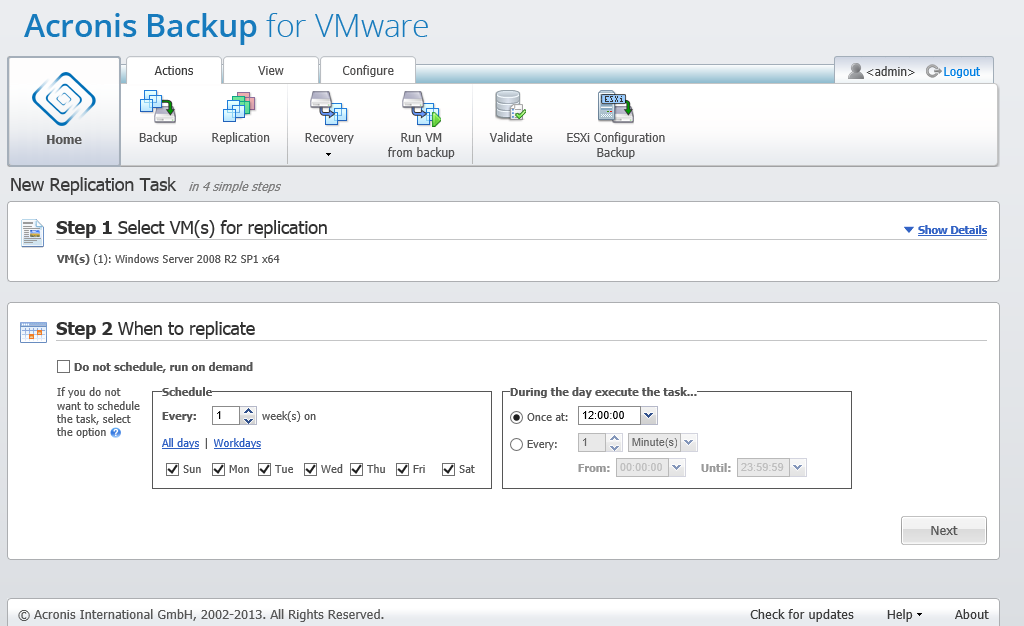
Task: Switch to the Actions tab
Action: (174, 70)
